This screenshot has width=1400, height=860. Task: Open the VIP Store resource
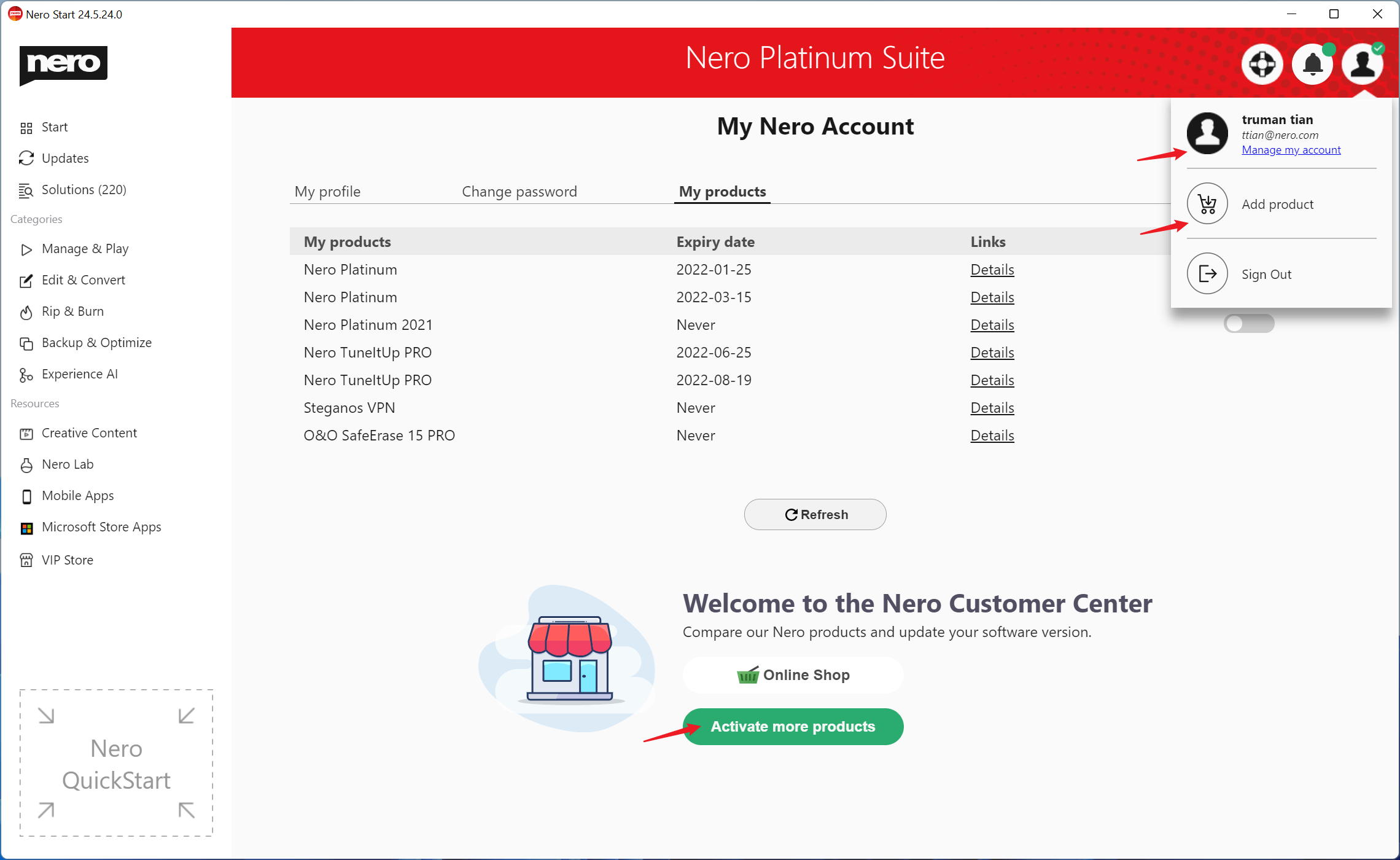[67, 560]
